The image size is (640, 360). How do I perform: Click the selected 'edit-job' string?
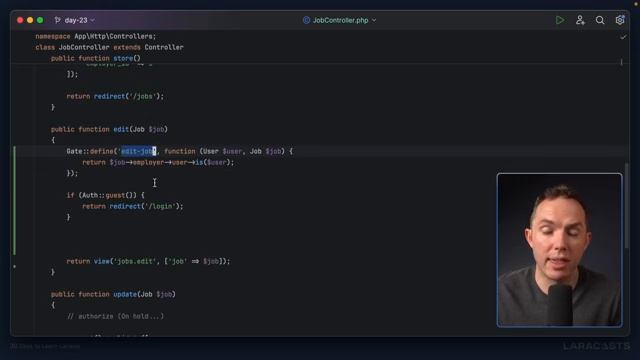point(138,151)
